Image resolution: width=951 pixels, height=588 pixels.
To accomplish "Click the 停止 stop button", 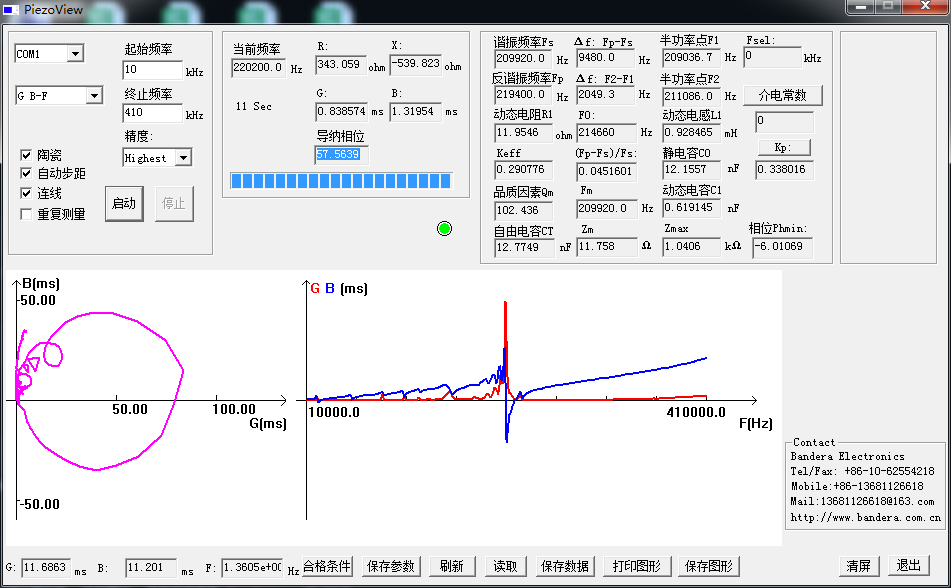I will (x=174, y=203).
